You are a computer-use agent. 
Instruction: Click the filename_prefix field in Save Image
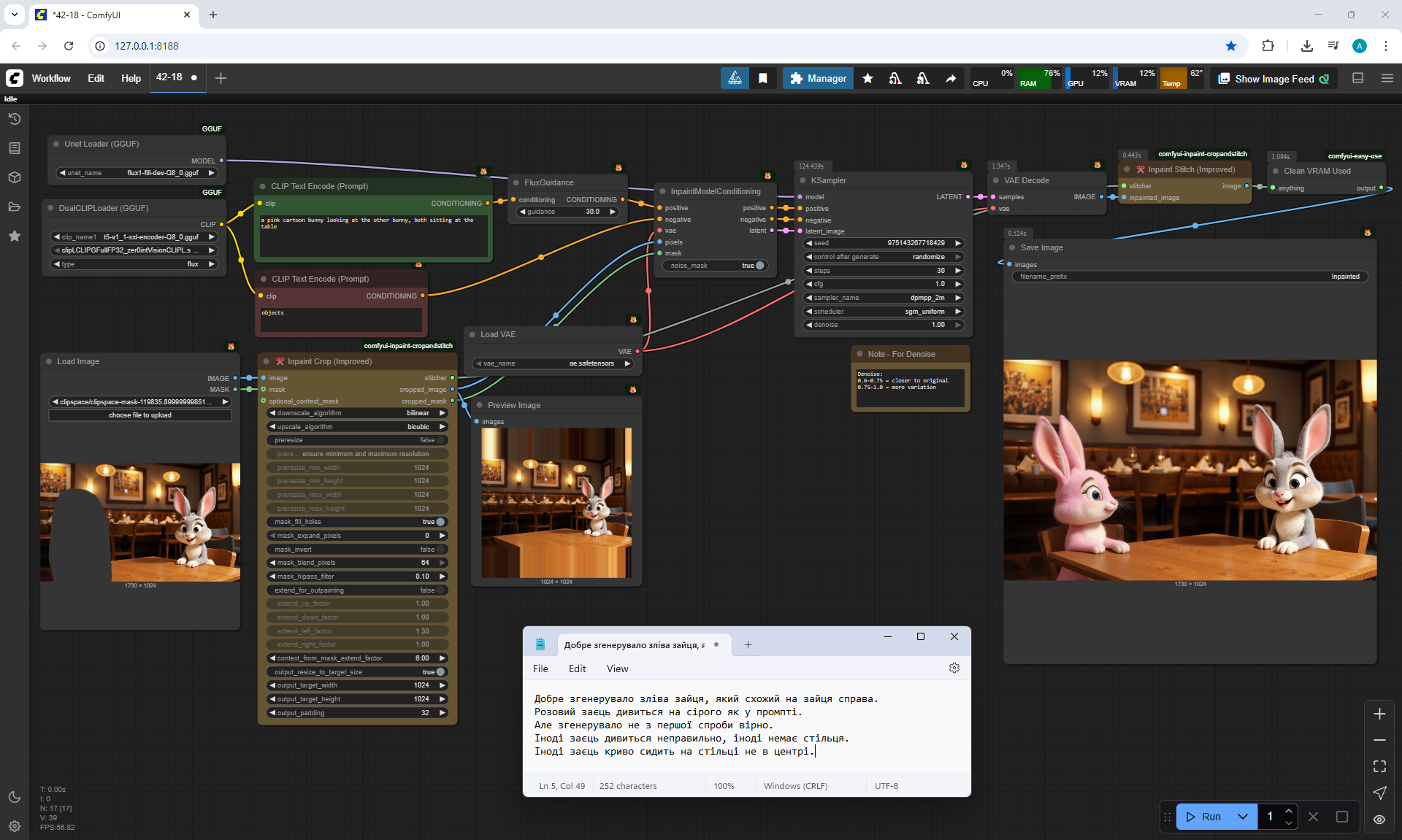click(1189, 277)
